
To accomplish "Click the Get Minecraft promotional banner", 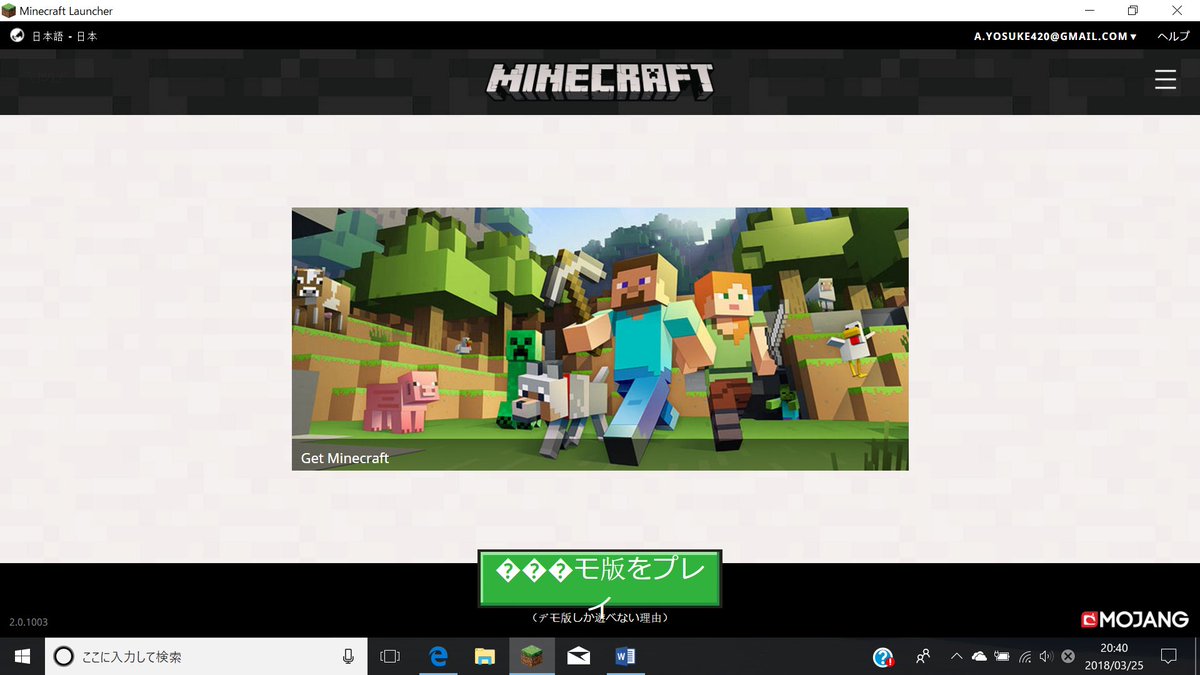I will [600, 339].
